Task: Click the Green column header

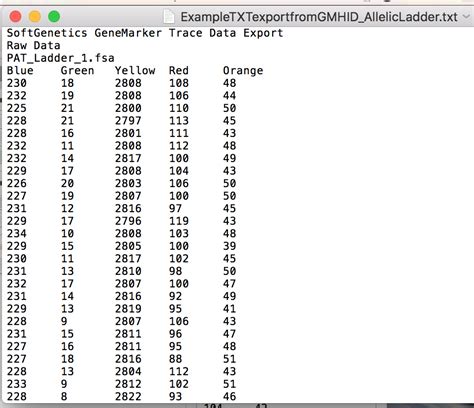Action: click(77, 71)
